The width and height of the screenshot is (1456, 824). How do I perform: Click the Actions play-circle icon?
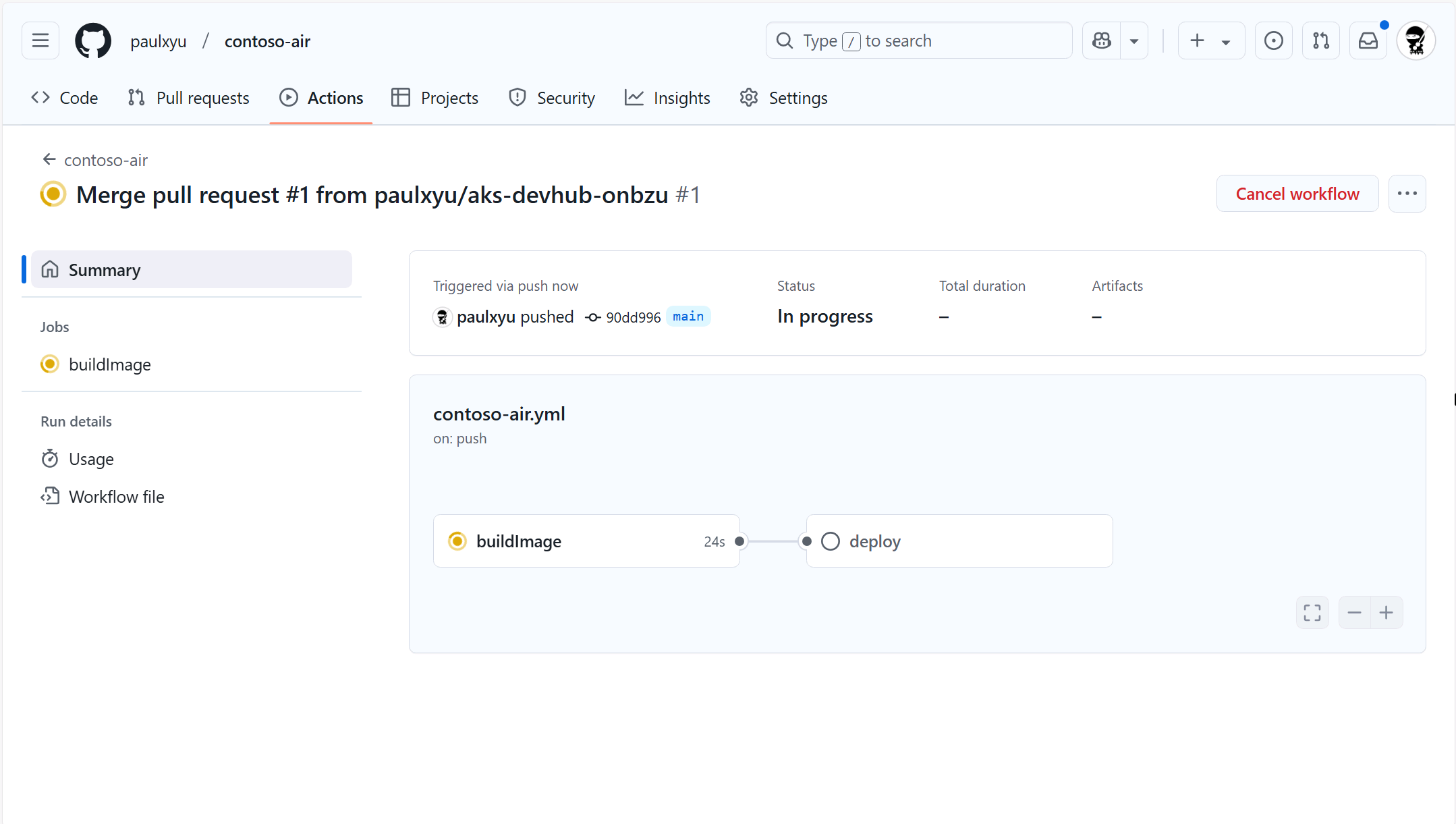(288, 98)
